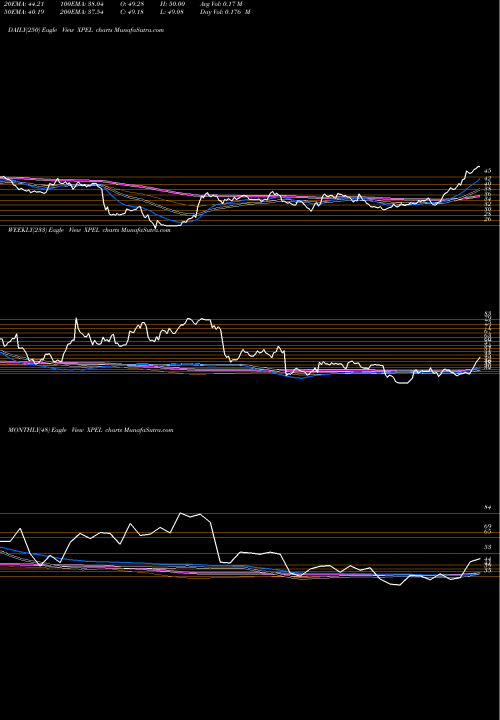Viewport: 500px width, 720px height.
Task: Click the MONTHLY(48) Eagle View chart title
Action: pyautogui.click(x=90, y=430)
